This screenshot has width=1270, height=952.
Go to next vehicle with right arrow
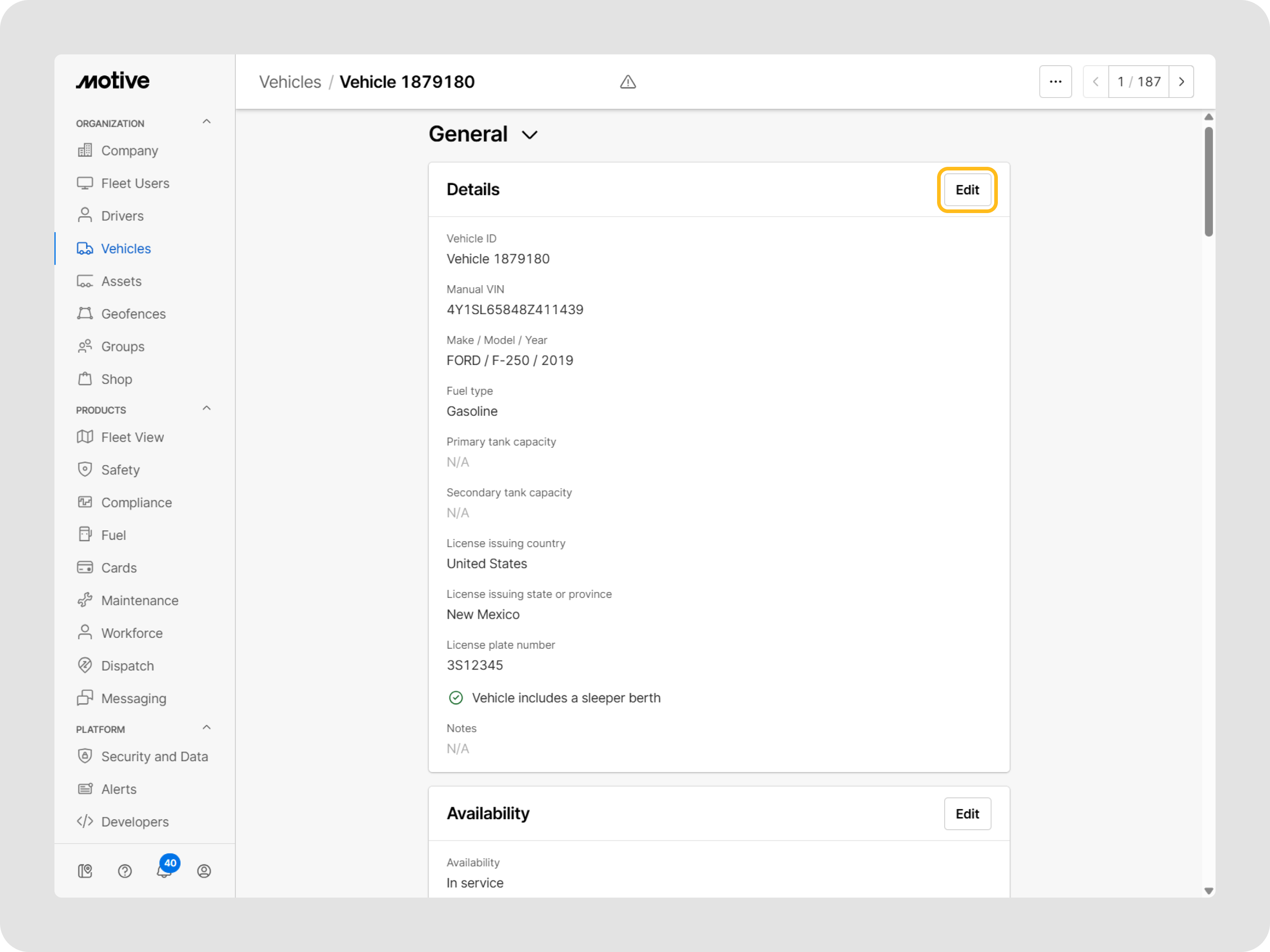click(x=1181, y=82)
